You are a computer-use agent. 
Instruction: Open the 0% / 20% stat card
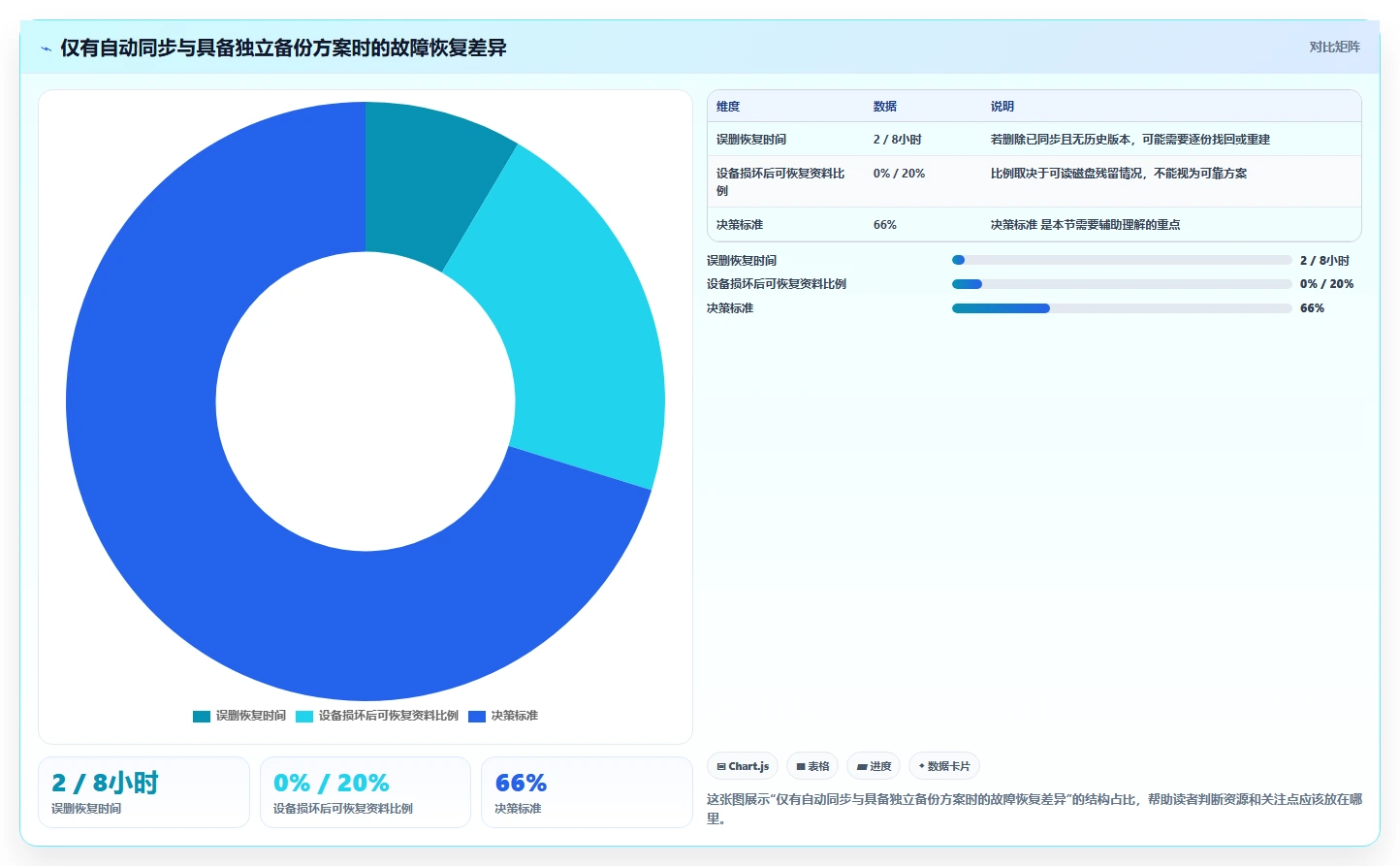click(366, 792)
